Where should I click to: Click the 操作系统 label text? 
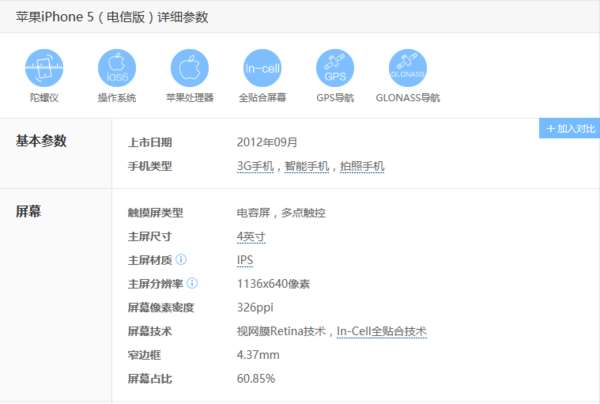pyautogui.click(x=117, y=98)
